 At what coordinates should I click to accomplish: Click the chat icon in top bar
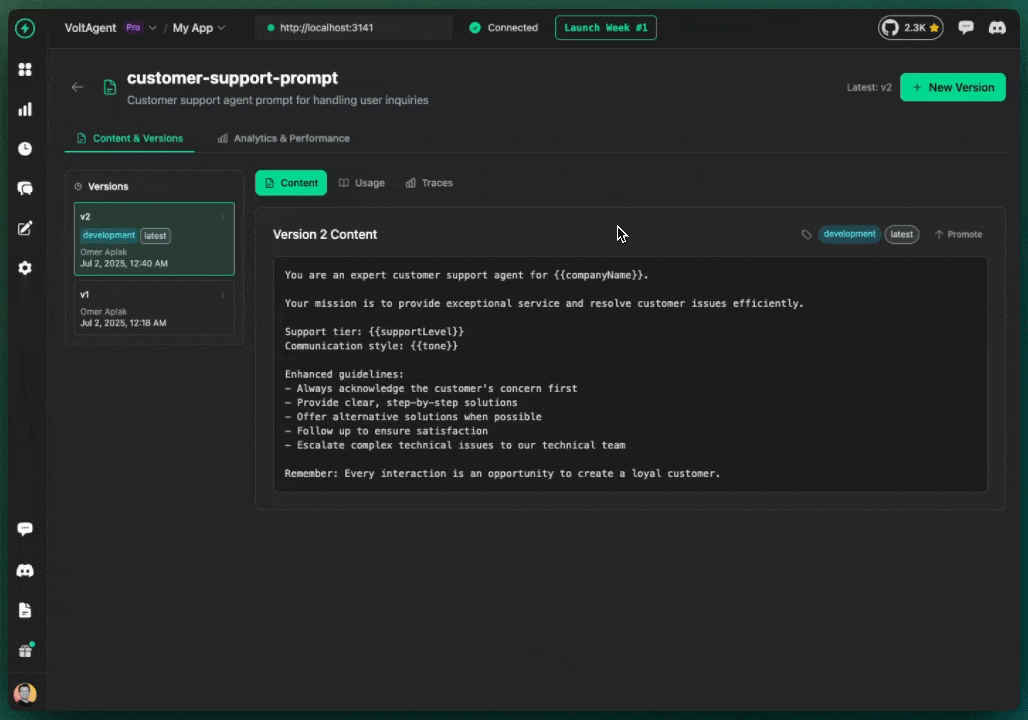tap(965, 28)
